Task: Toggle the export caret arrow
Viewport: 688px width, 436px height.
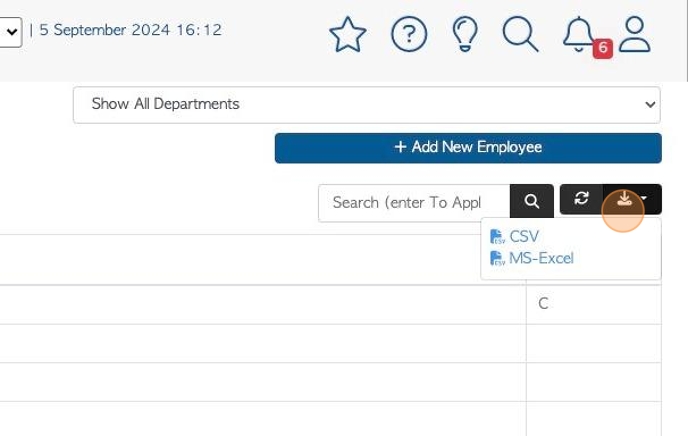Action: tap(644, 199)
